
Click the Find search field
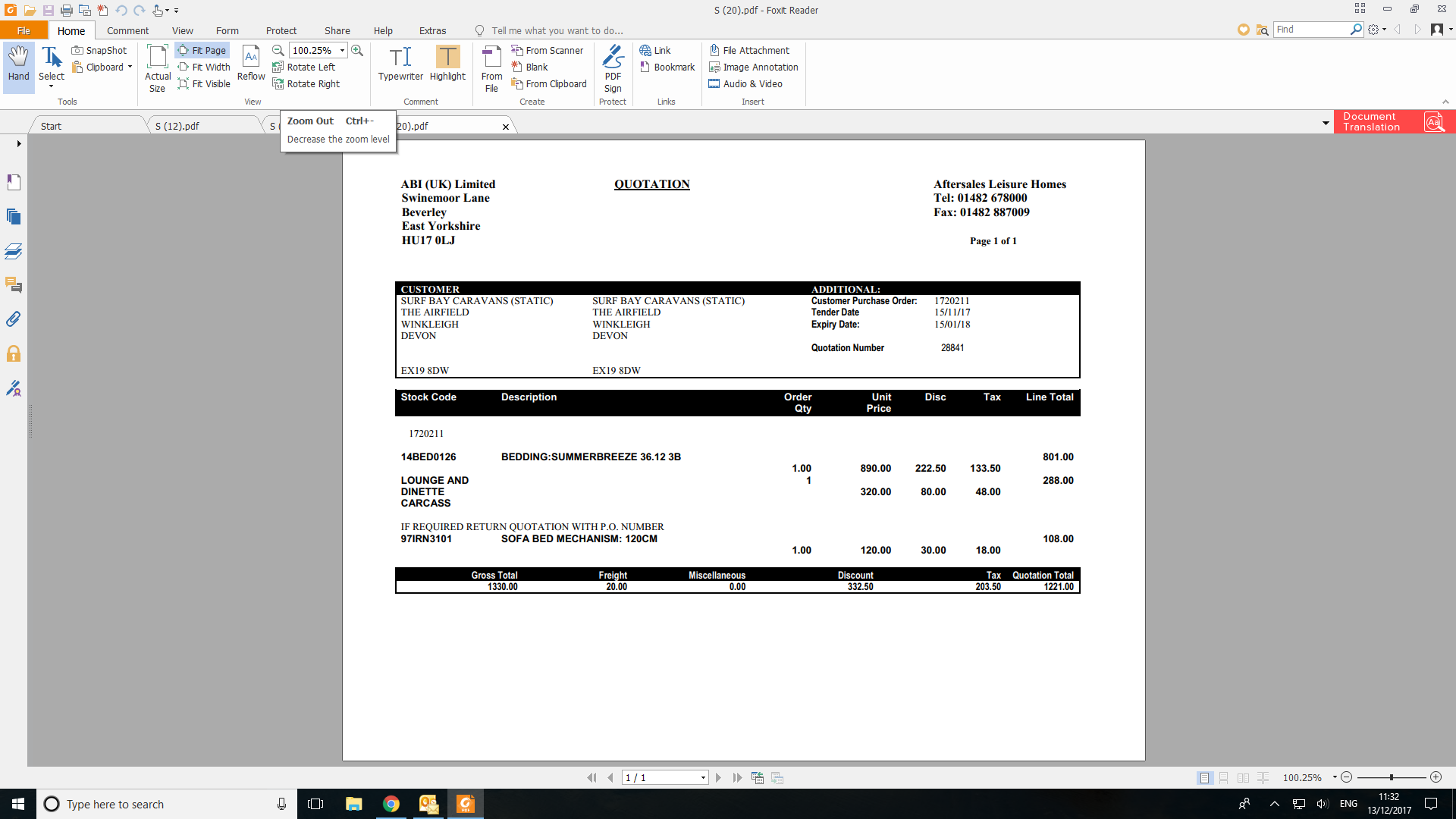tap(1311, 29)
